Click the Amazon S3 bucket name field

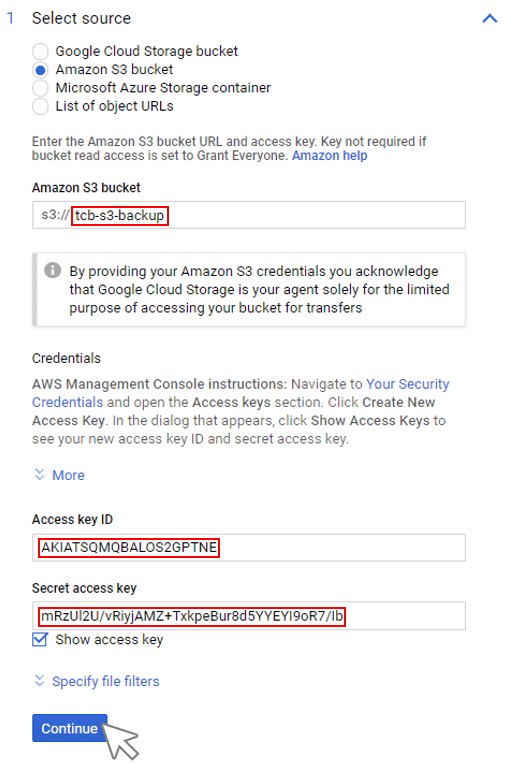click(x=248, y=215)
